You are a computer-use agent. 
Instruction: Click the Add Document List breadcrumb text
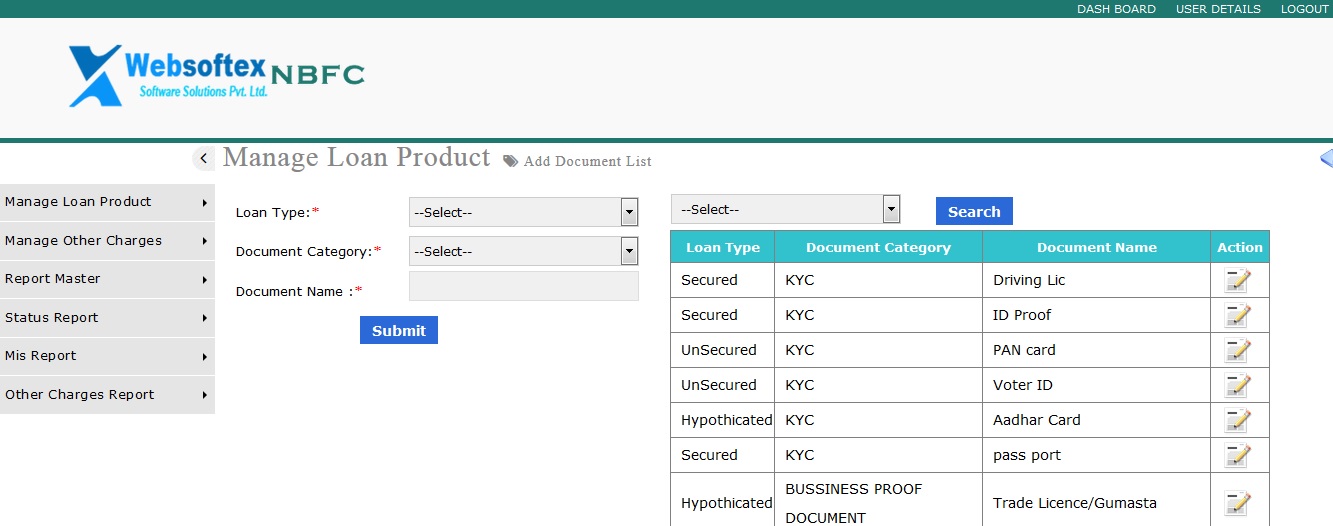pos(587,161)
